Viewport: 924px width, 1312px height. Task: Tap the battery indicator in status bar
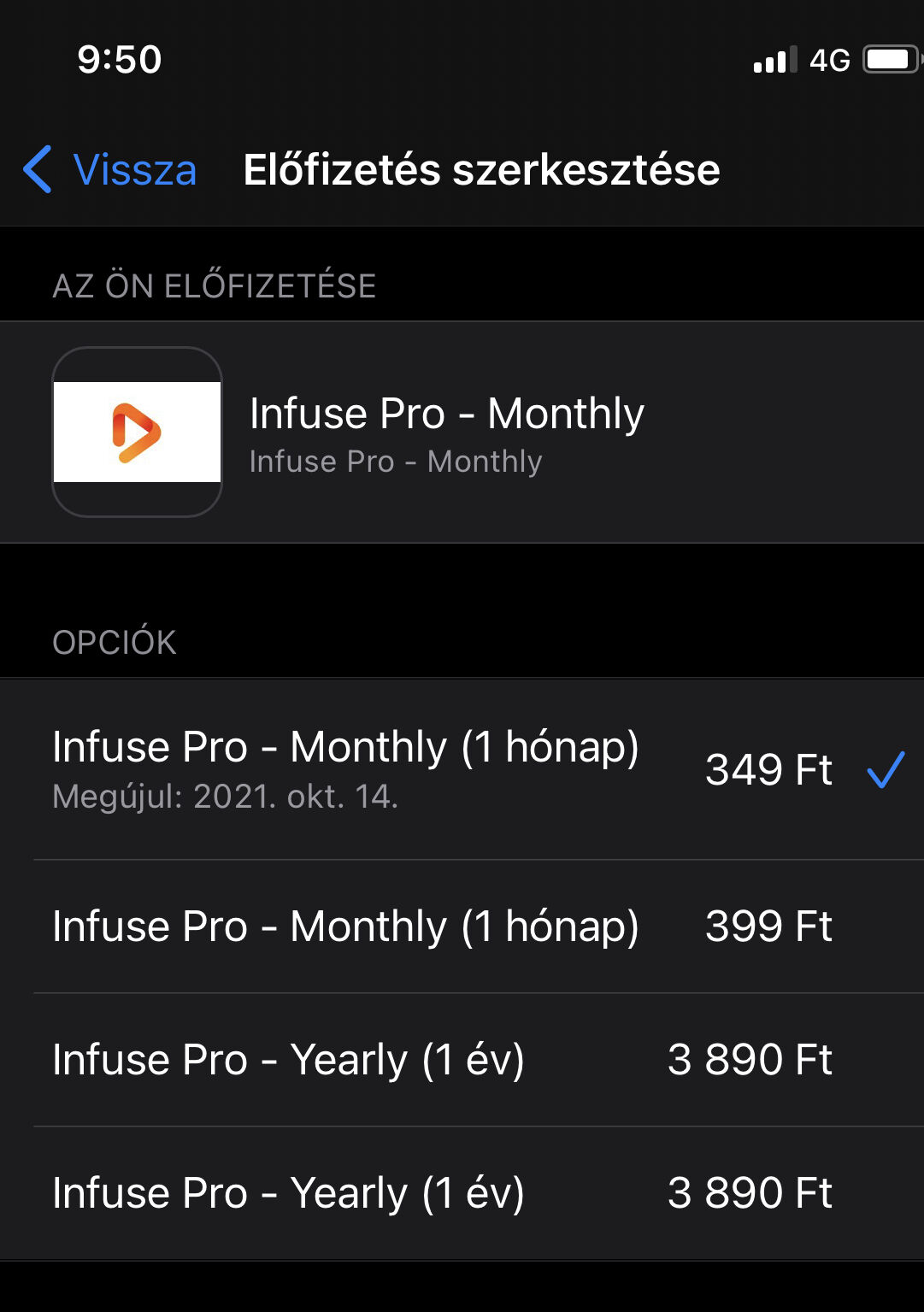coord(892,59)
